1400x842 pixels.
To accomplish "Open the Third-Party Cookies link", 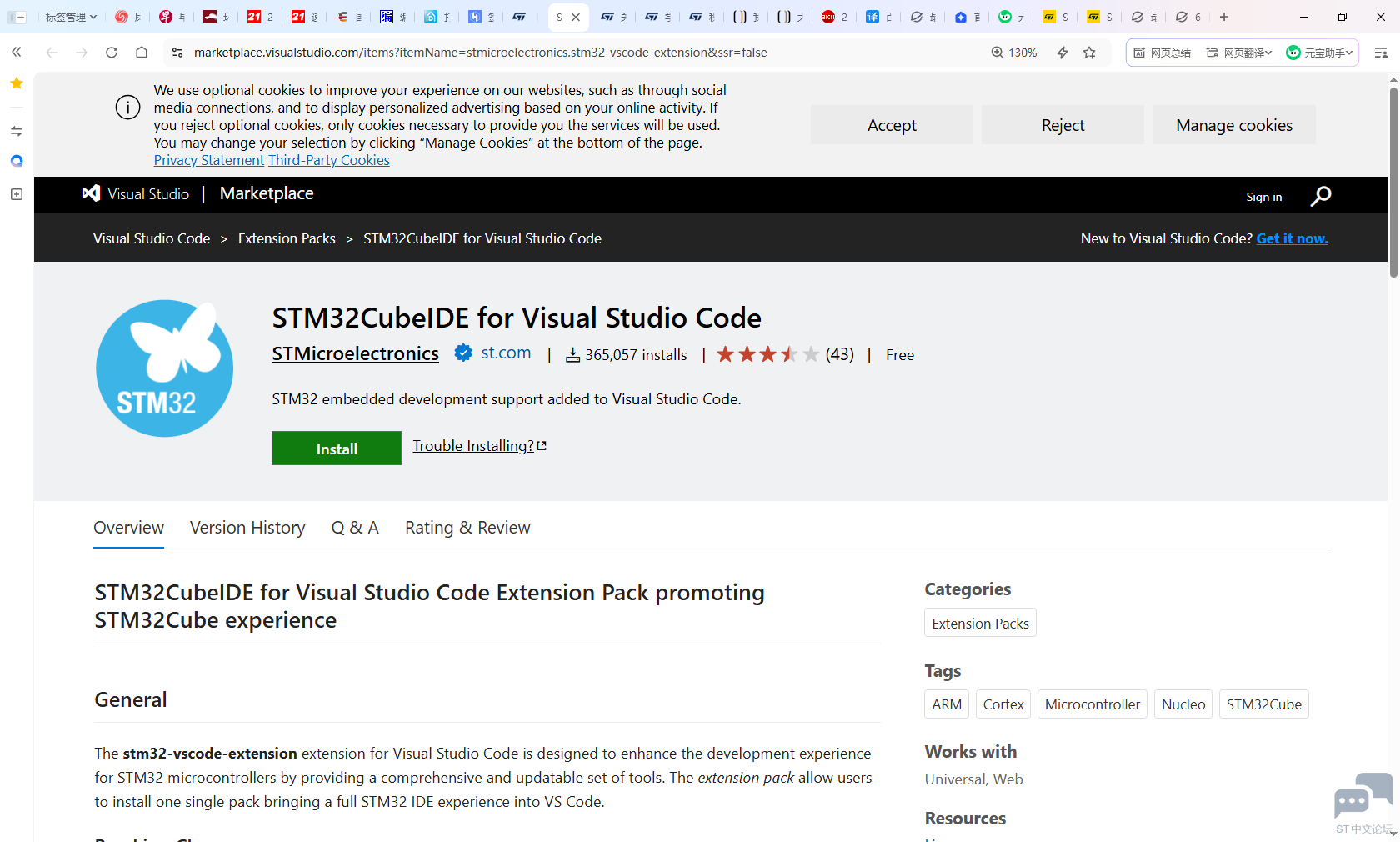I will [329, 160].
